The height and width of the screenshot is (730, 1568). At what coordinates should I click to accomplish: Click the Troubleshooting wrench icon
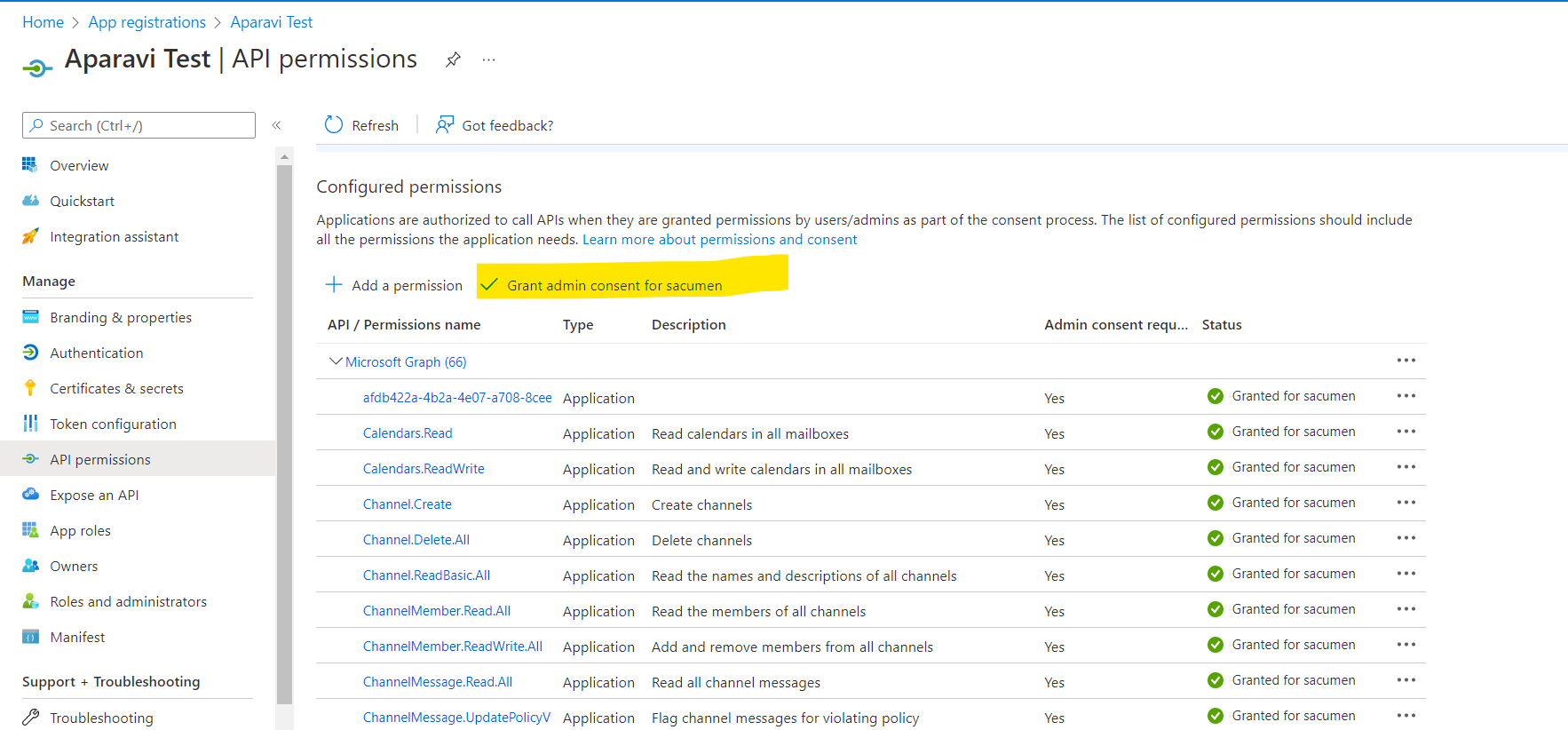[x=30, y=717]
